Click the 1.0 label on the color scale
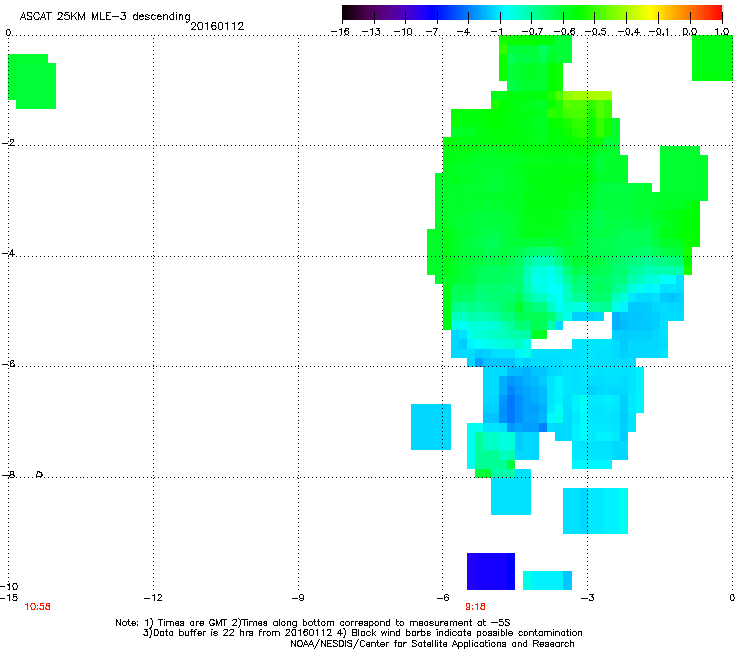The height and width of the screenshot is (650, 740). point(722,32)
